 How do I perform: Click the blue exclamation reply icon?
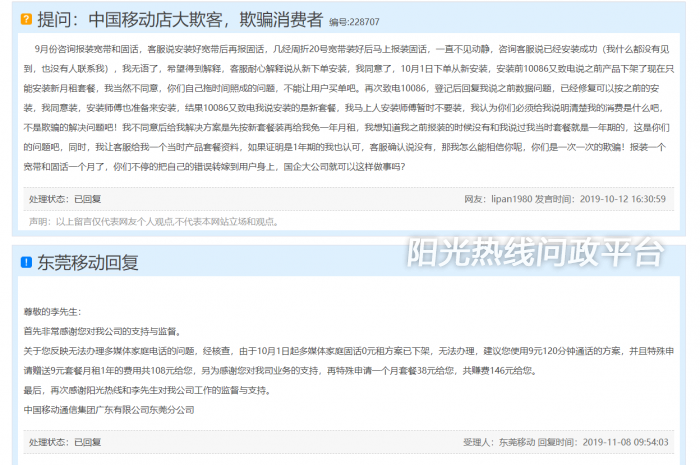pyautogui.click(x=26, y=262)
